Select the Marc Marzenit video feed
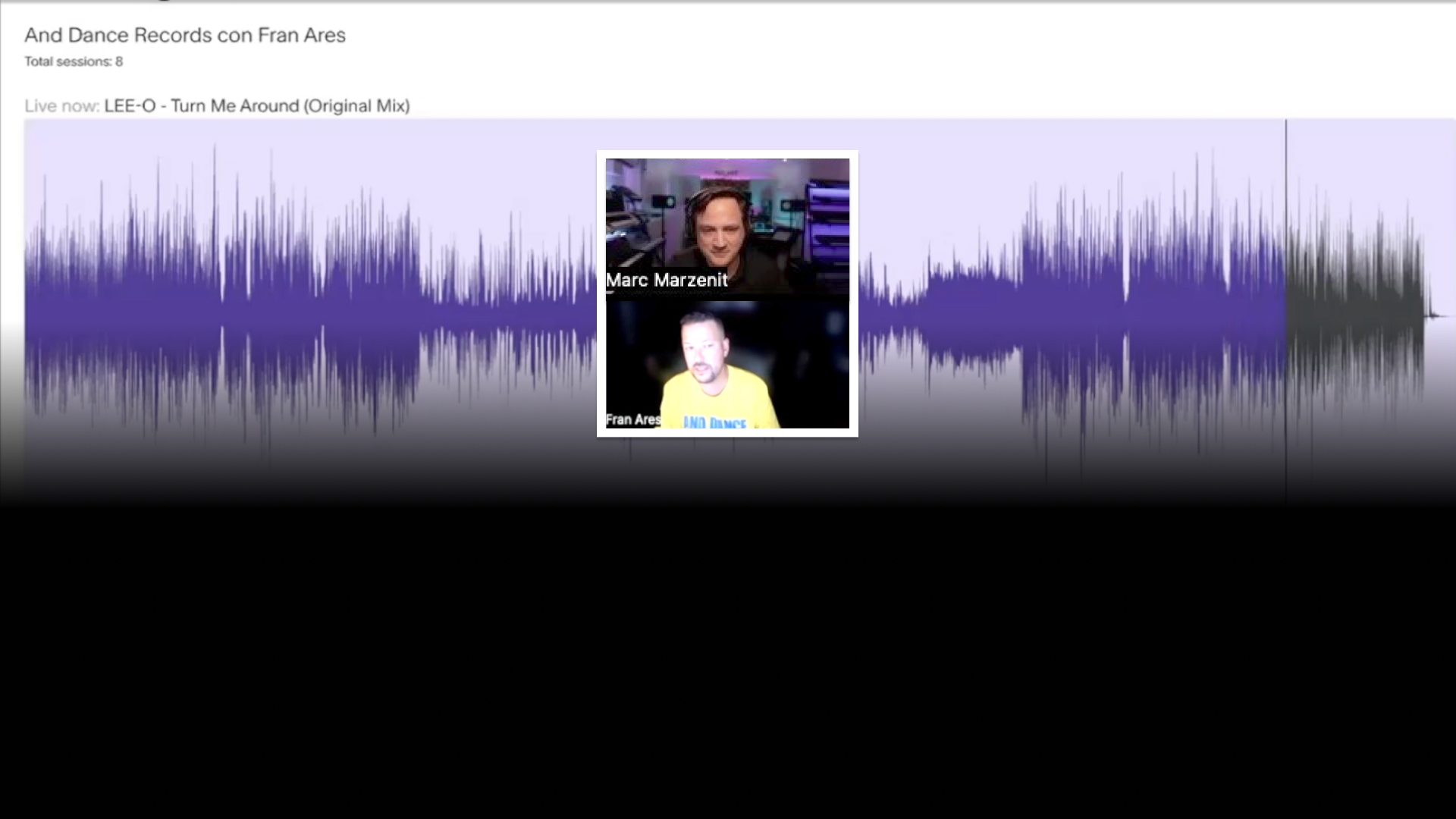Viewport: 1456px width, 819px height. coord(727,225)
